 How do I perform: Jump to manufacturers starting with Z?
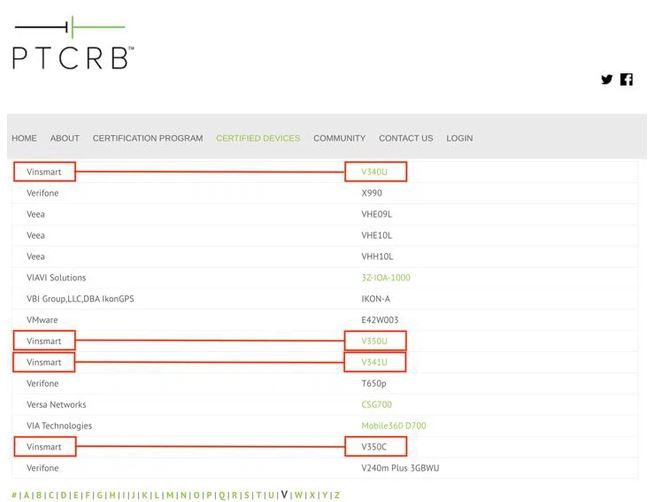pyautogui.click(x=337, y=495)
